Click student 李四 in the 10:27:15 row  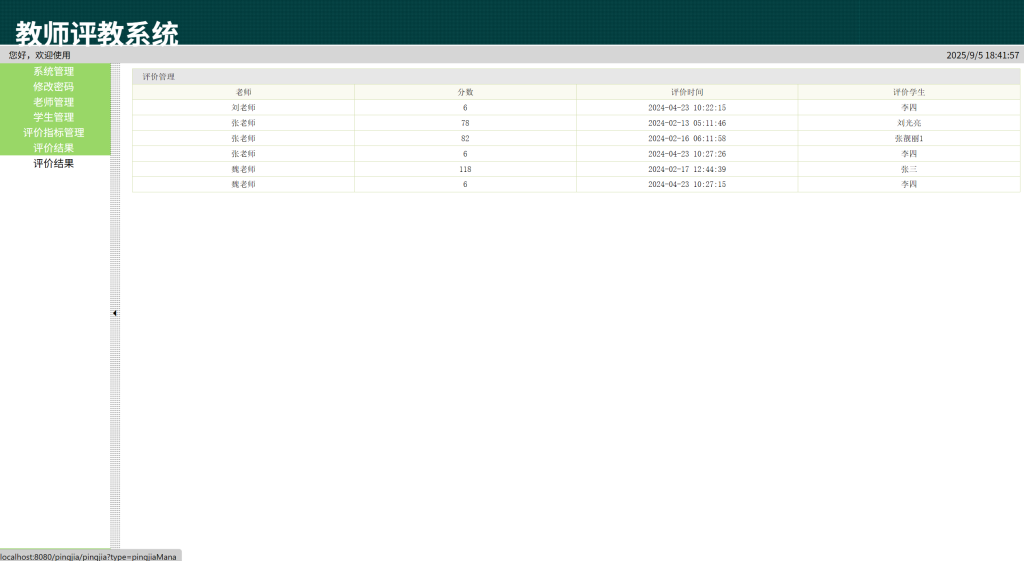[x=909, y=184]
